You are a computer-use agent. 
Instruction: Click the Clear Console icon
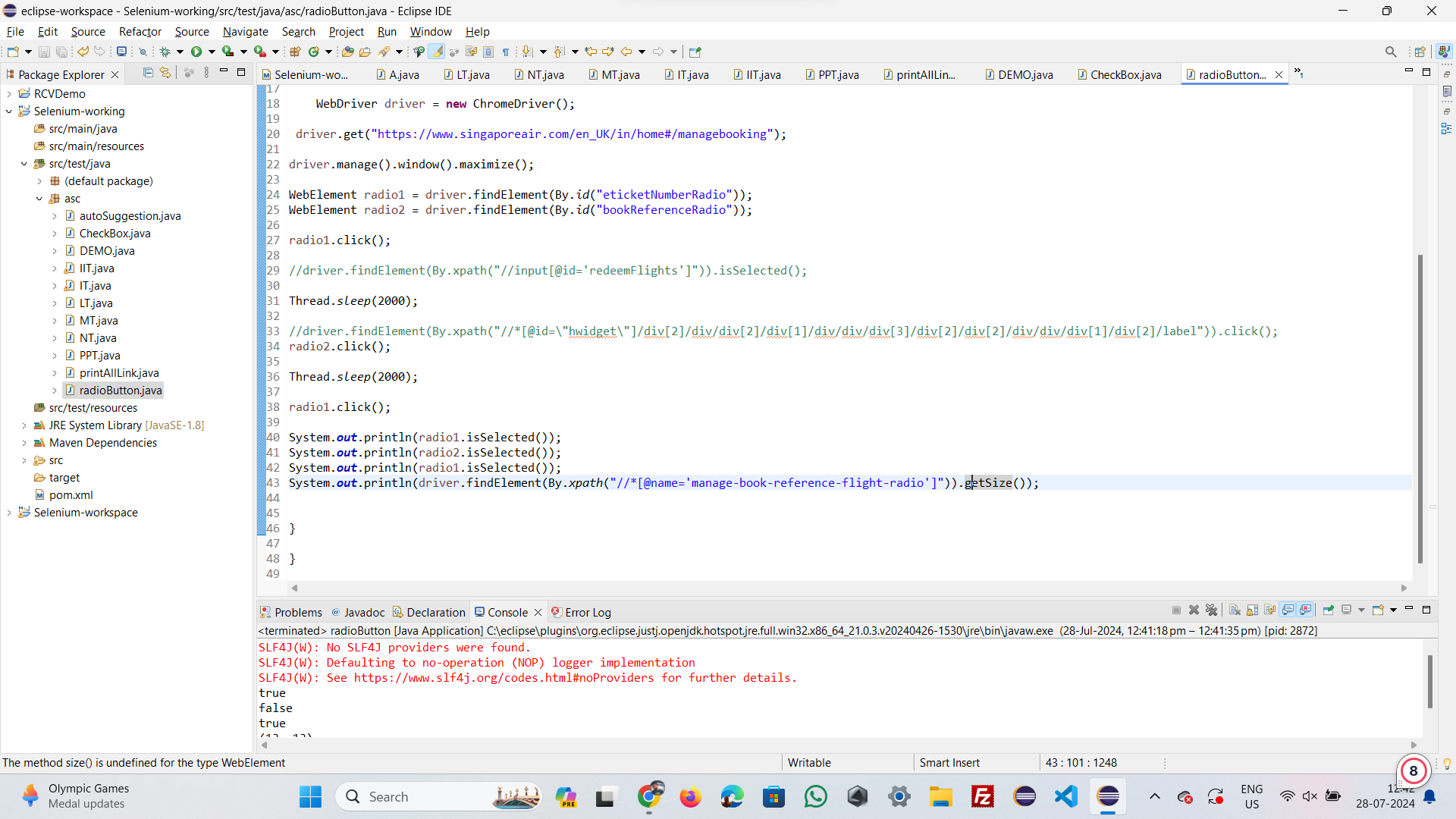click(1235, 610)
